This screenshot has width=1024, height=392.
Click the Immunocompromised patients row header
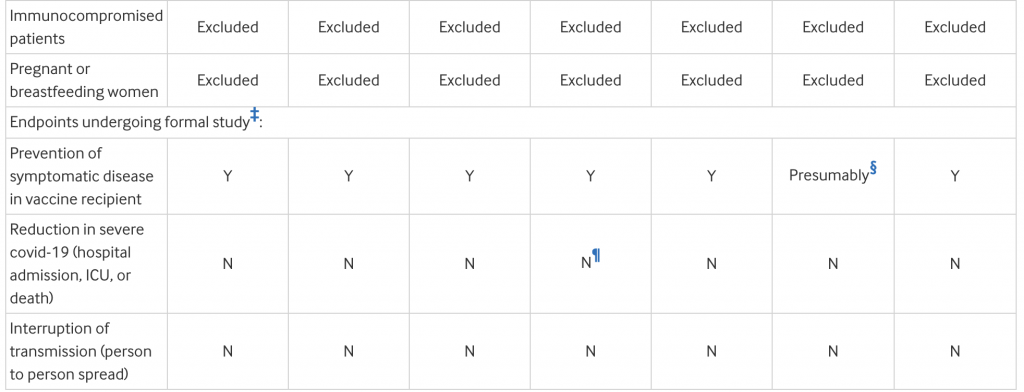(86, 27)
